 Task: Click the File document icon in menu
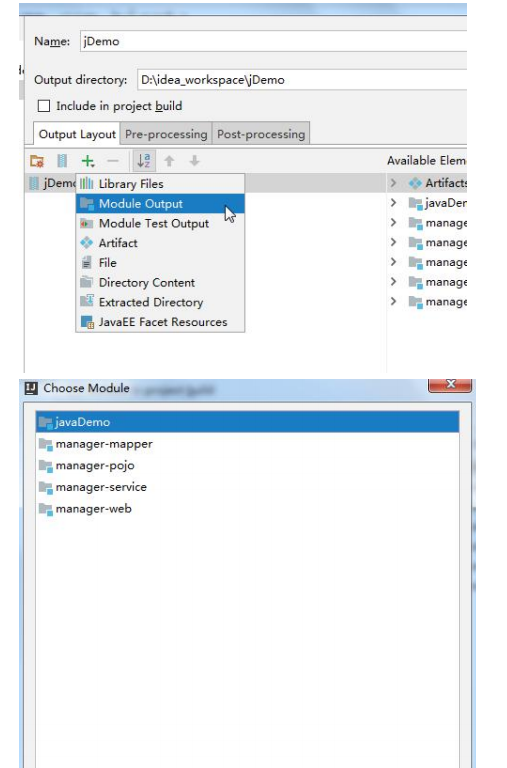click(87, 263)
